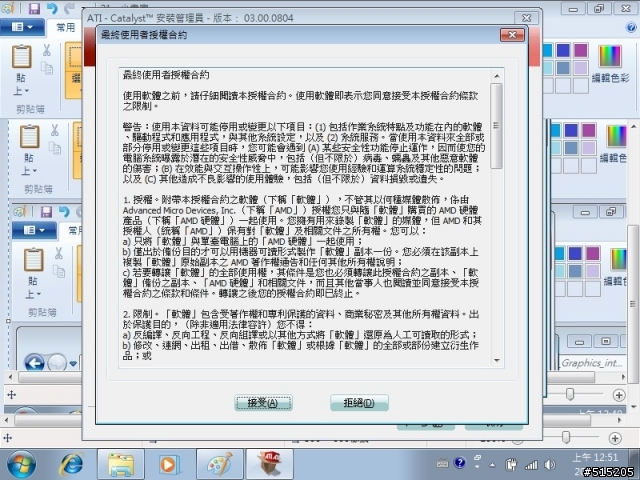This screenshot has height=480, width=640.
Task: Click the 接受(A) accept button
Action: tap(263, 402)
